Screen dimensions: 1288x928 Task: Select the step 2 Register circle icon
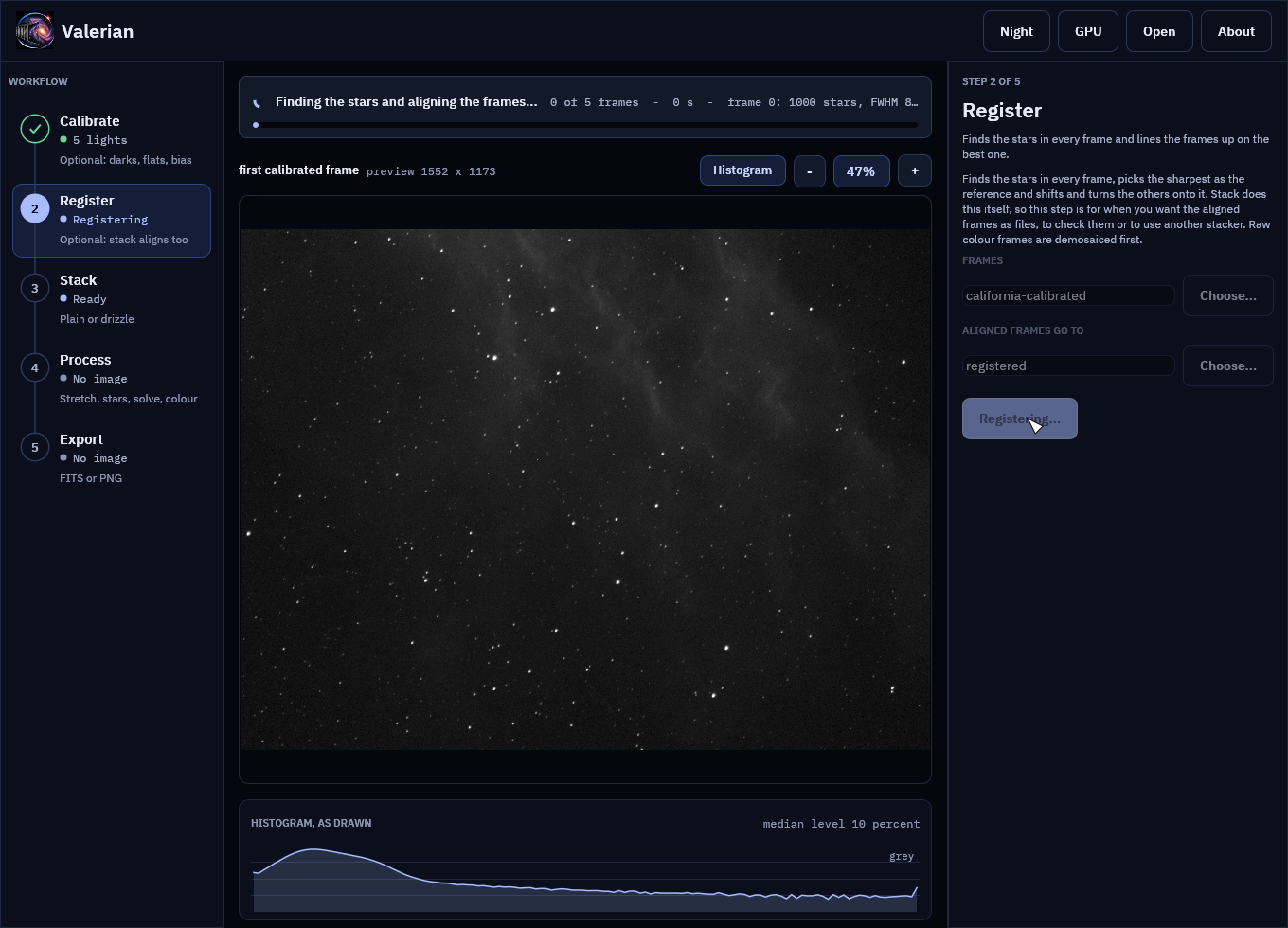(35, 208)
